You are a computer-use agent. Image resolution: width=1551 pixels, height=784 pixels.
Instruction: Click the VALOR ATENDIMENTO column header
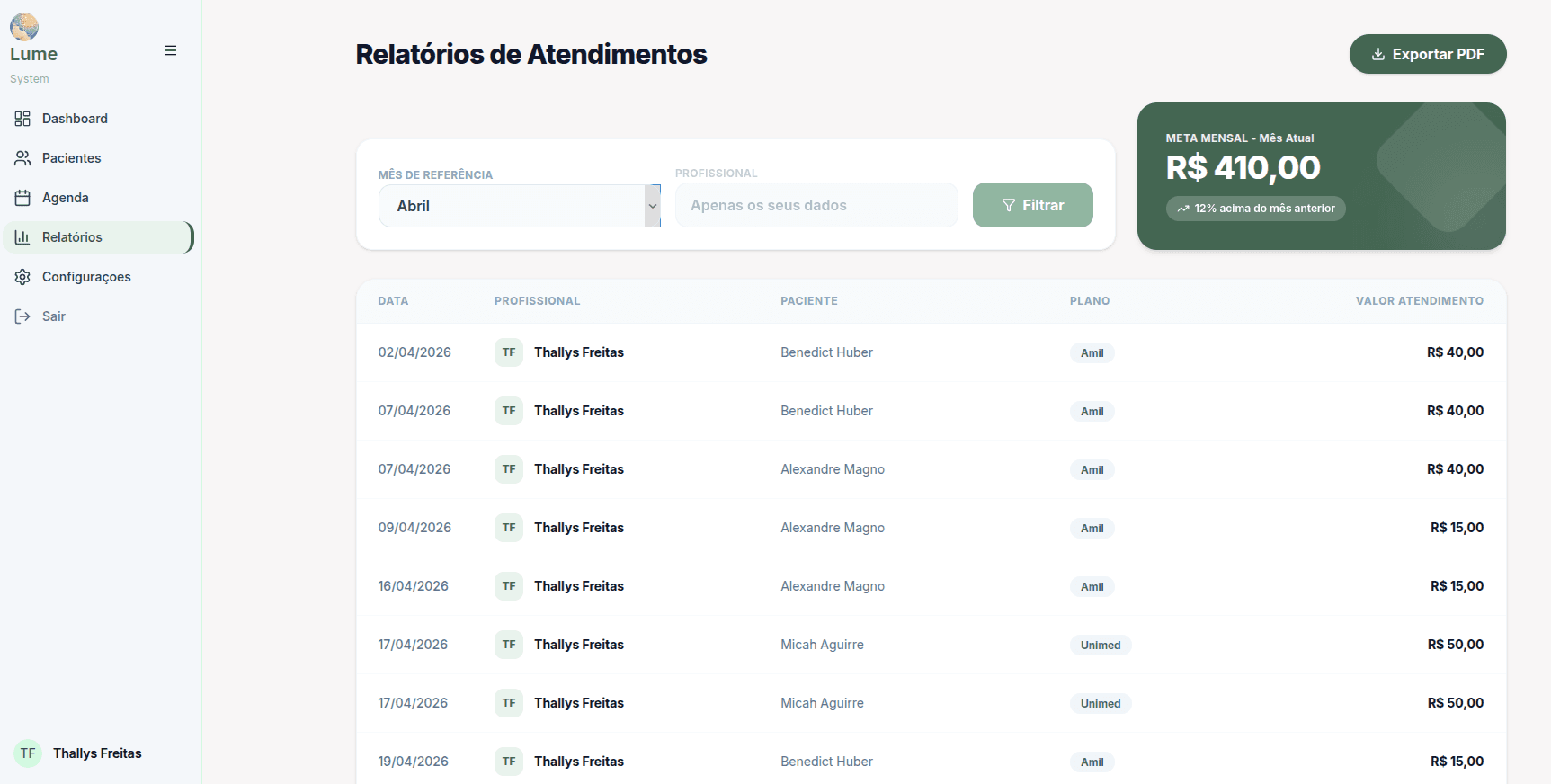click(1420, 301)
